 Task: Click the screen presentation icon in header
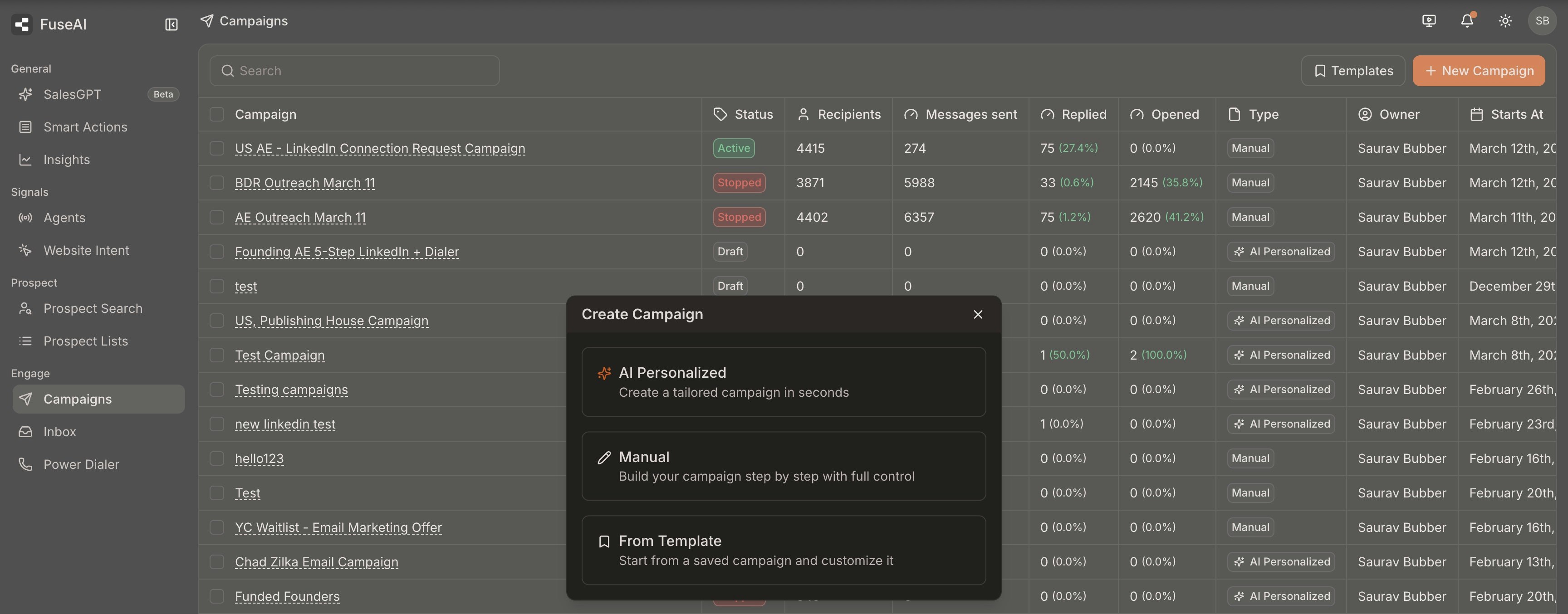[1429, 21]
